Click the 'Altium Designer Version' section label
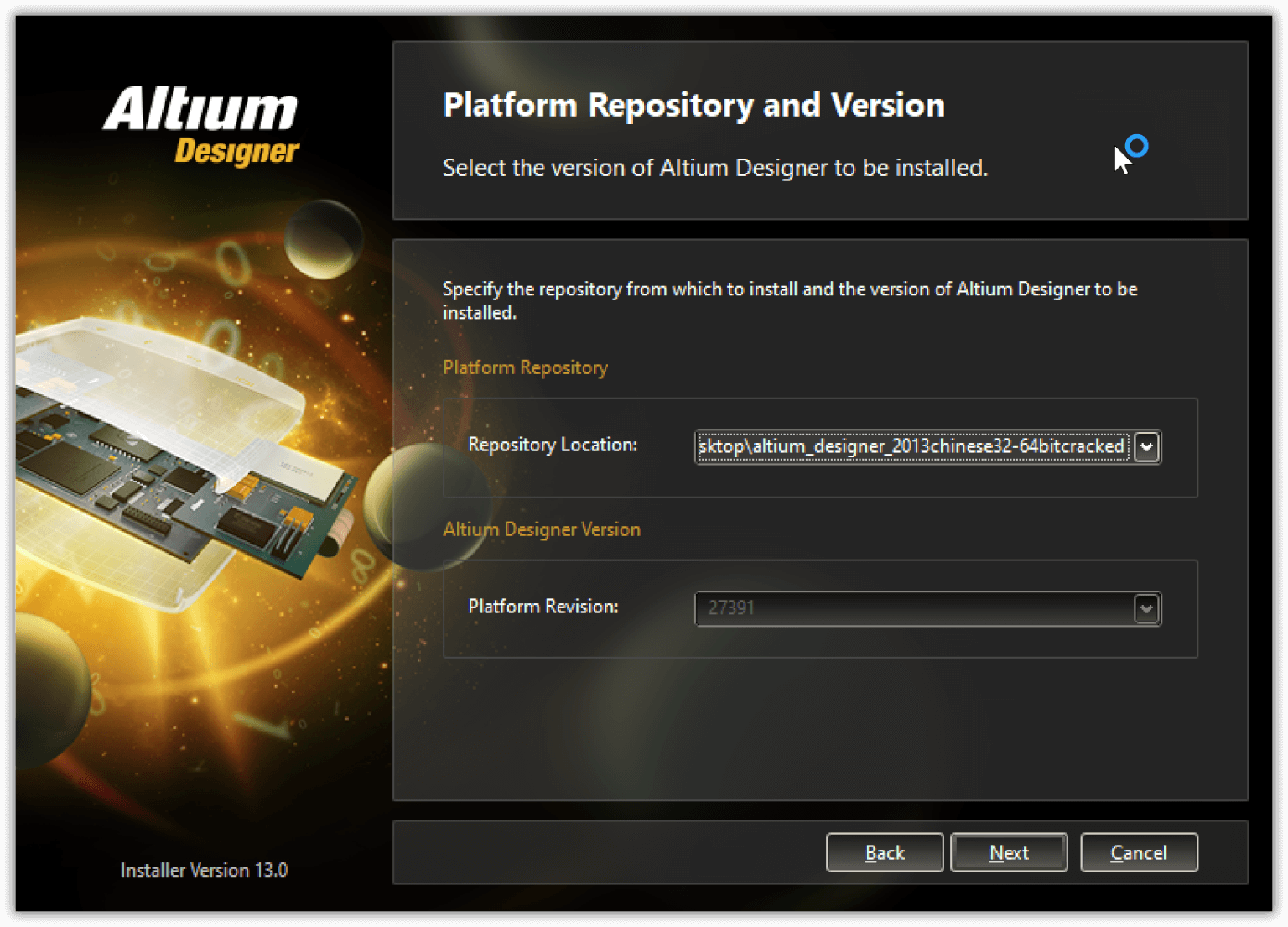This screenshot has width=1288, height=927. coord(542,529)
